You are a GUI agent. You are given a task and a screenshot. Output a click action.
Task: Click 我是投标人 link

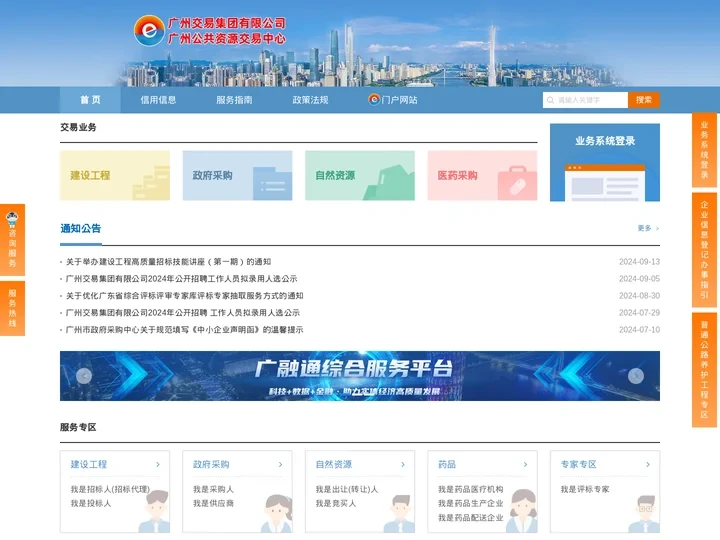click(x=91, y=504)
